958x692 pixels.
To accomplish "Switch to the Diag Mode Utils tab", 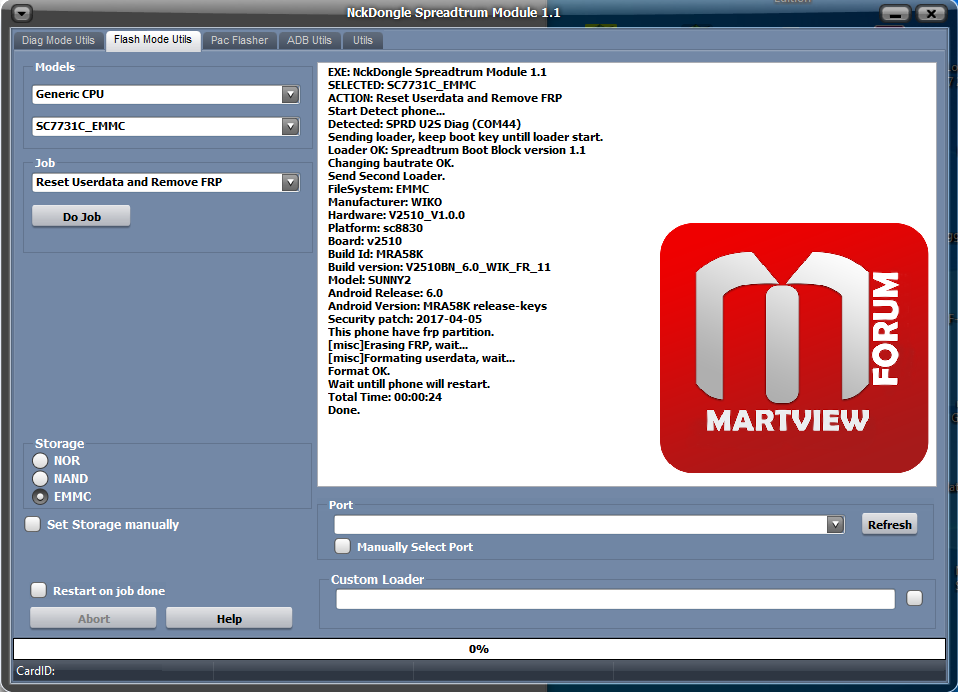I will [59, 40].
